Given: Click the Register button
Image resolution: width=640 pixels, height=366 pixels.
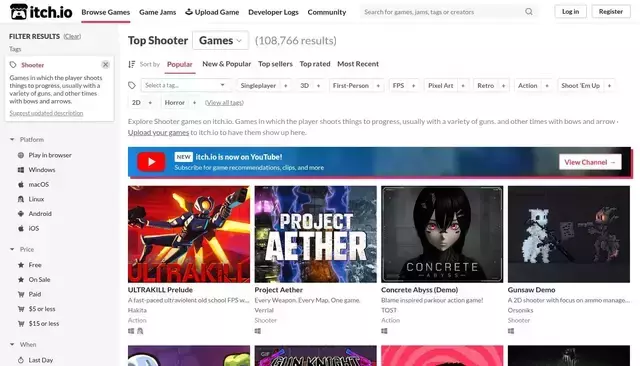Looking at the screenshot, I should coord(611,11).
